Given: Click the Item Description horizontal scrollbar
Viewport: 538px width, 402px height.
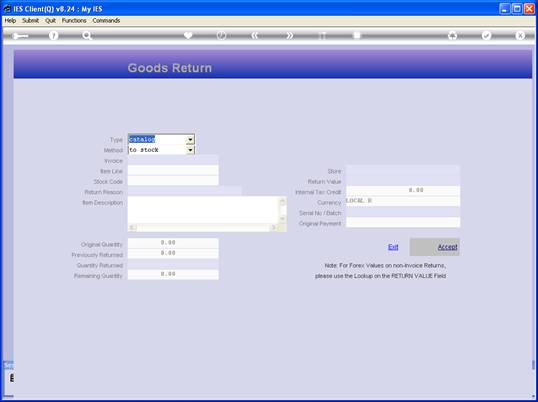Looking at the screenshot, I should [203, 227].
